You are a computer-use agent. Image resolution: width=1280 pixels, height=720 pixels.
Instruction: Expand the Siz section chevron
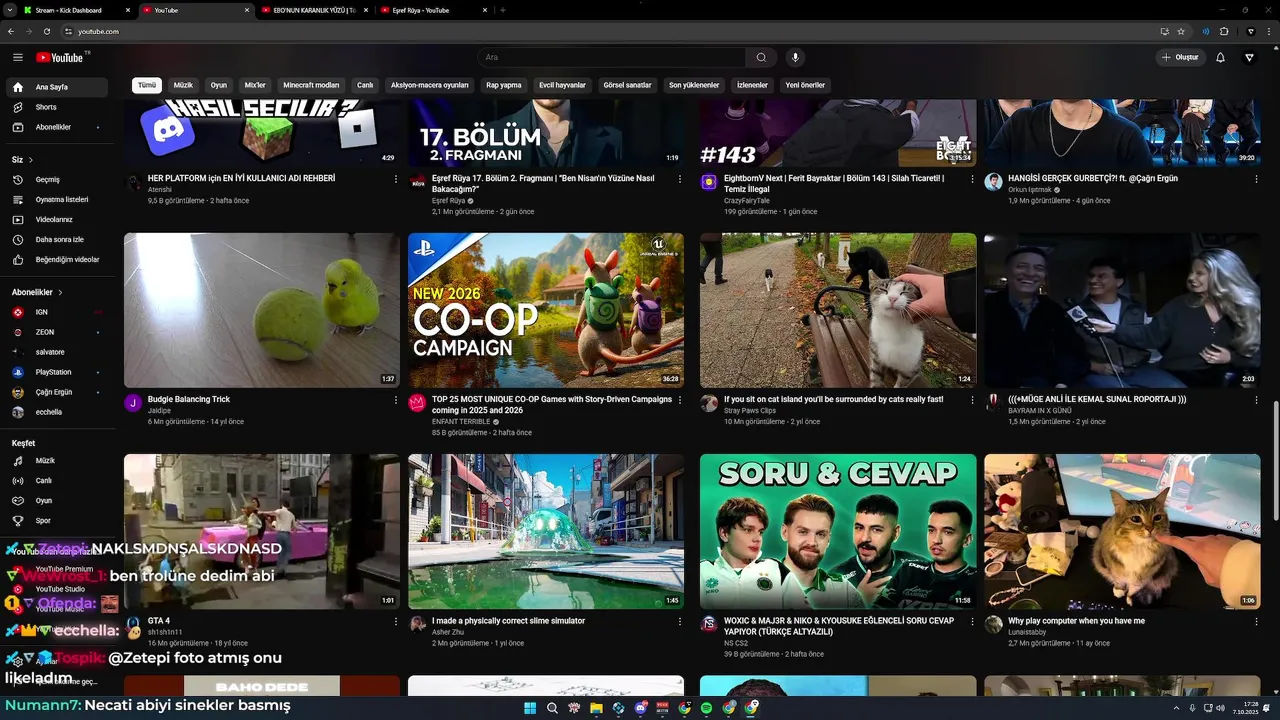(x=31, y=160)
